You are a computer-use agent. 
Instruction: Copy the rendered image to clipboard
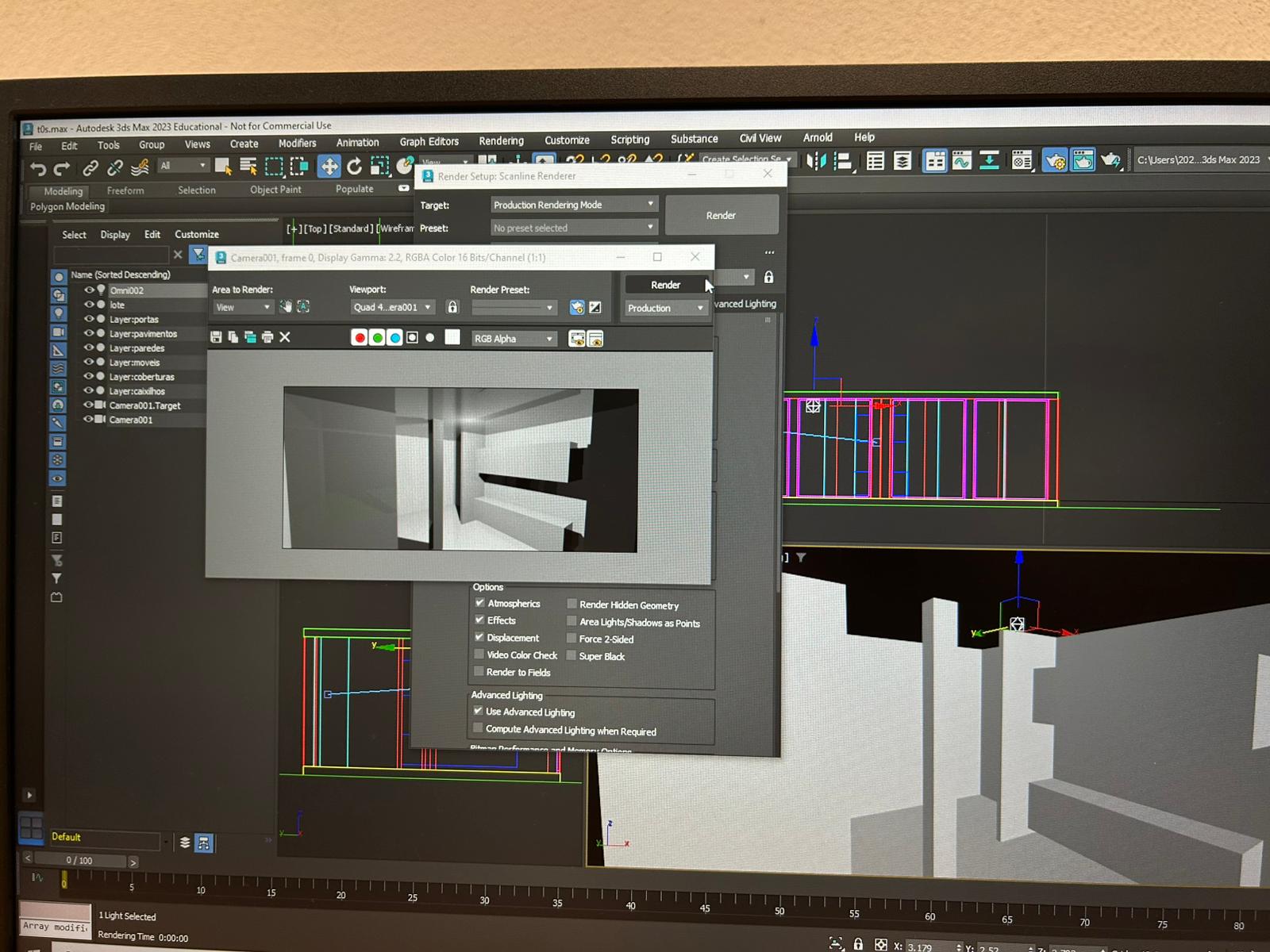233,337
